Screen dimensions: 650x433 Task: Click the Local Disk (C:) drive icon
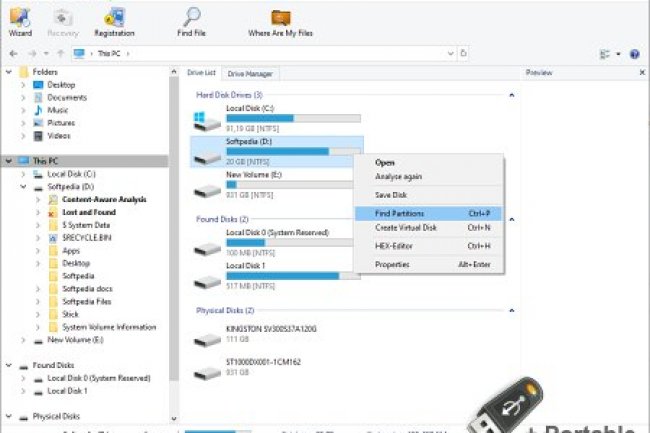[208, 120]
